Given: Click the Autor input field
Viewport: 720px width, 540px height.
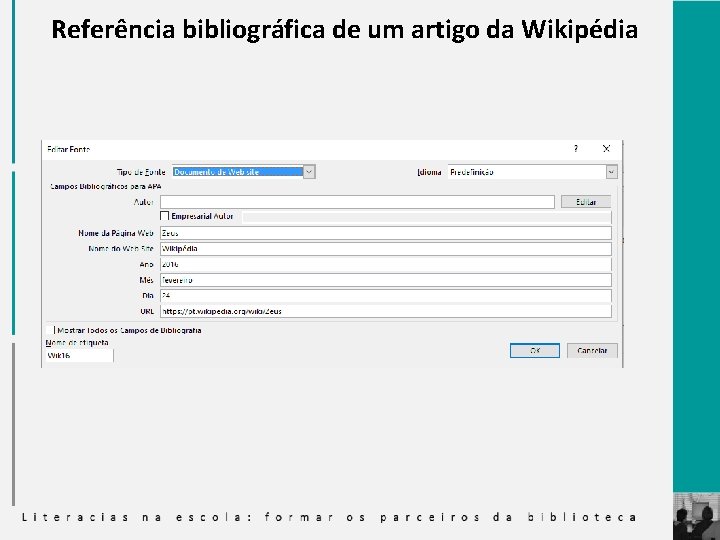Looking at the screenshot, I should pyautogui.click(x=357, y=202).
